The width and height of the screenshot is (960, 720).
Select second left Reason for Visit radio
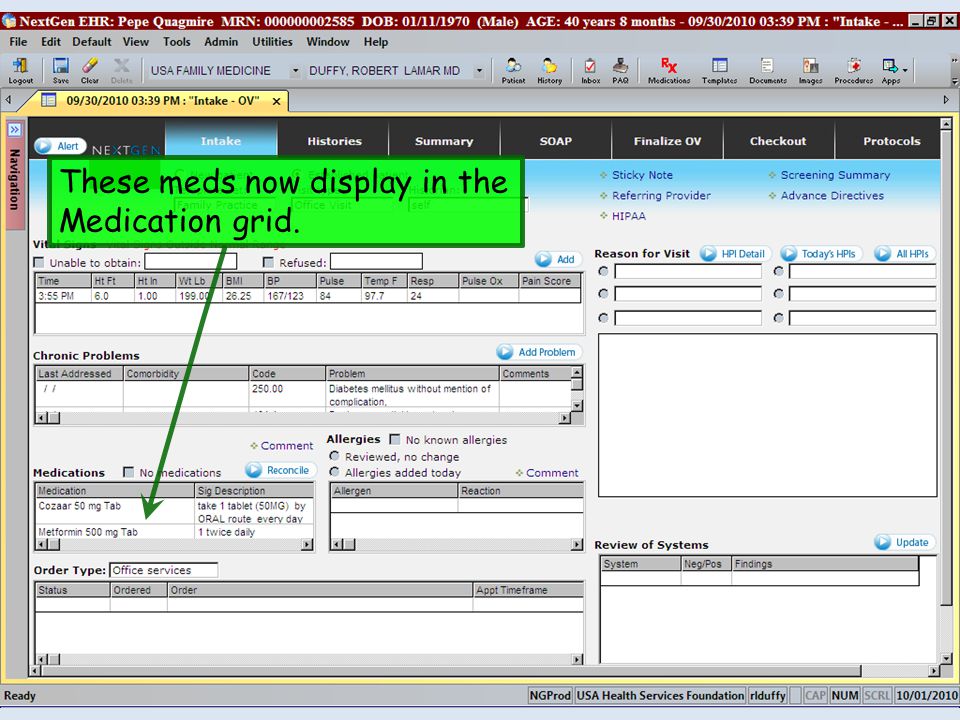pos(604,294)
